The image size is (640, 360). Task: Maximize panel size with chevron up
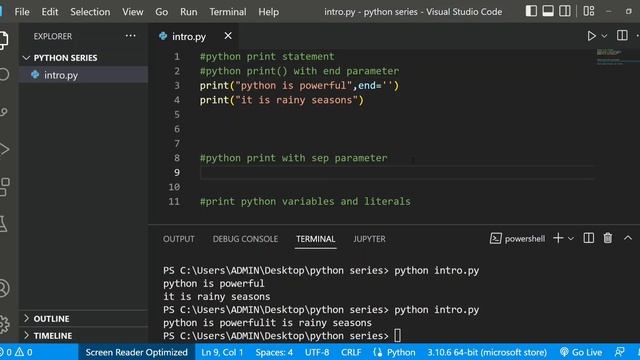(x=628, y=238)
